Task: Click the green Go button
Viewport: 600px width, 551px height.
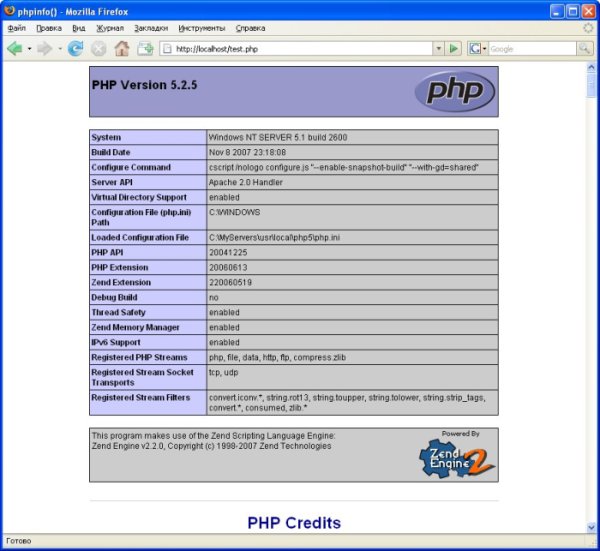Action: coord(454,49)
